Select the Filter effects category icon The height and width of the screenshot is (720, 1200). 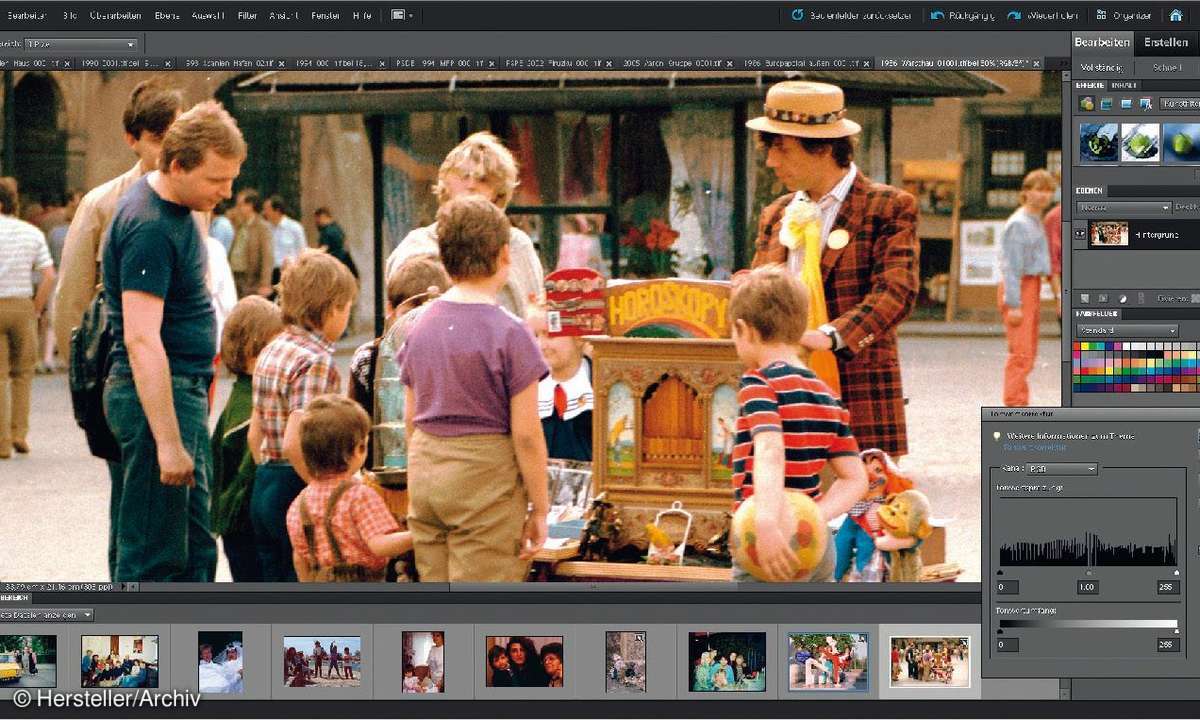tap(1087, 103)
